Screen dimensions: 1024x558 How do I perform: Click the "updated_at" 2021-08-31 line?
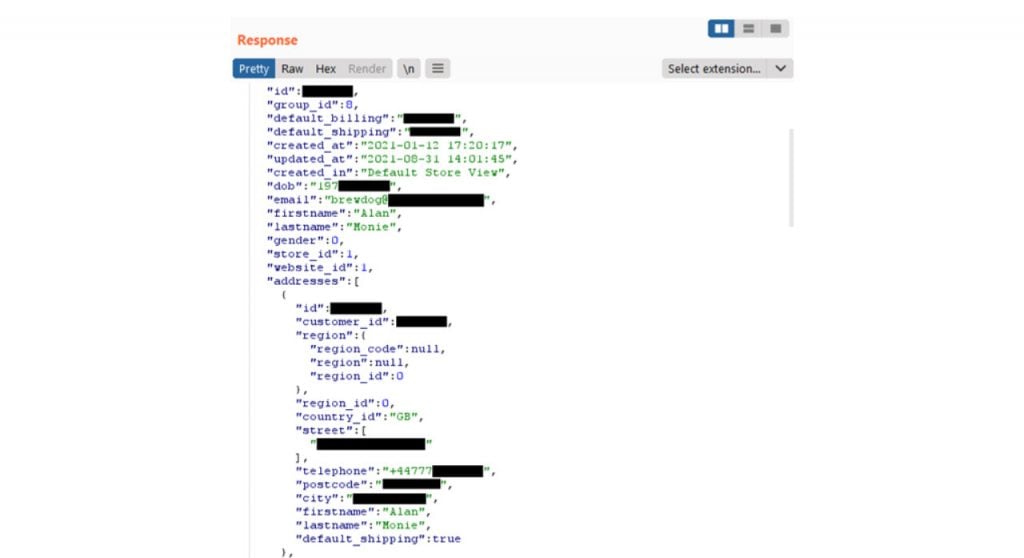[392, 159]
